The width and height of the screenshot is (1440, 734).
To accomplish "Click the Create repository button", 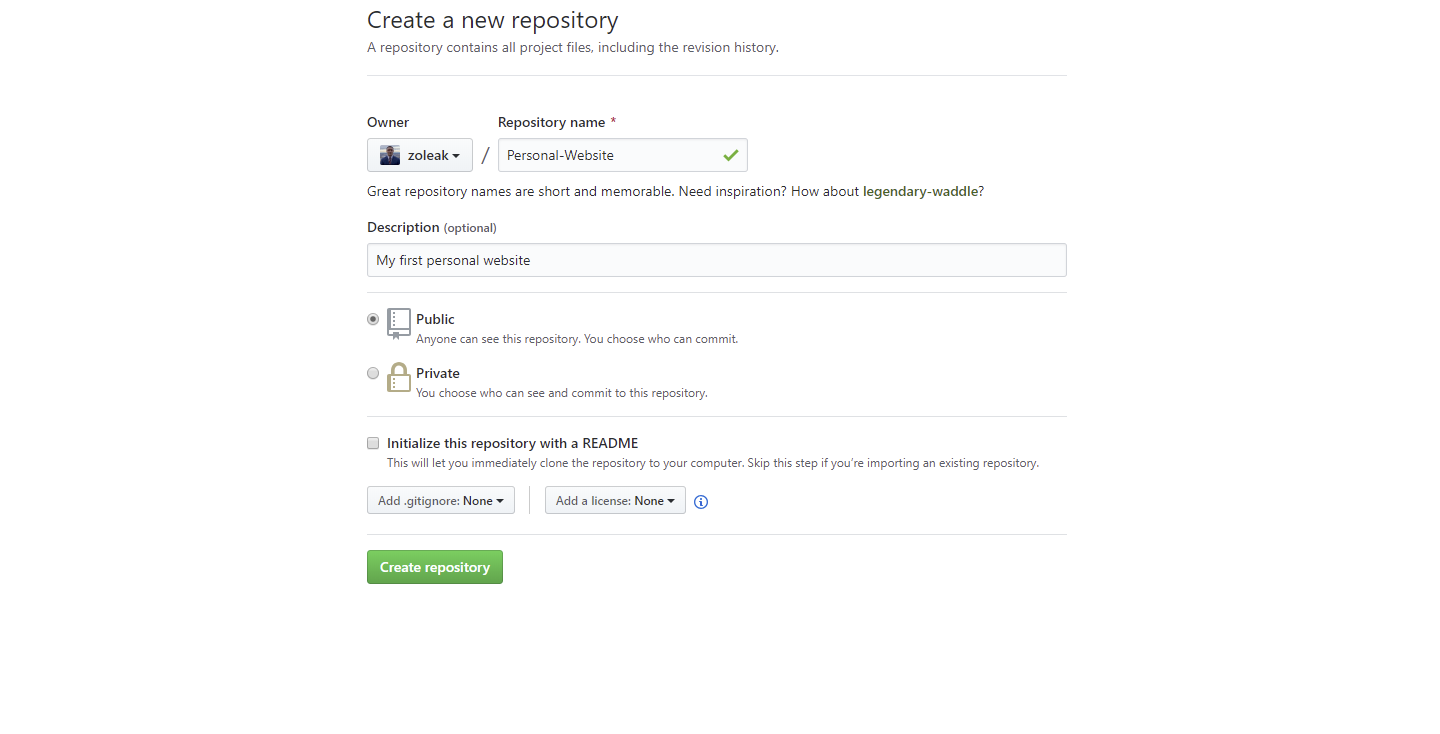I will [x=435, y=567].
